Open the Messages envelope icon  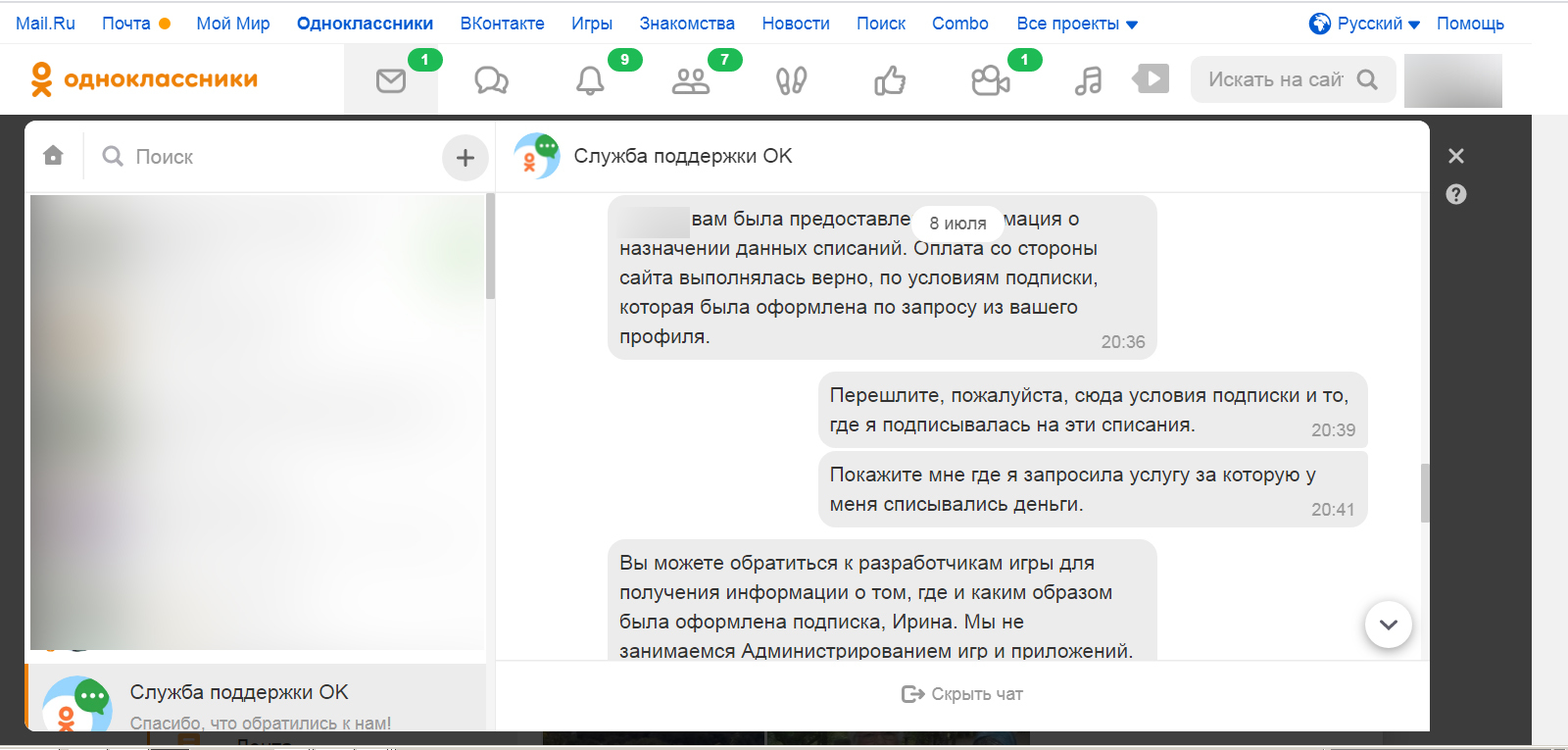391,80
